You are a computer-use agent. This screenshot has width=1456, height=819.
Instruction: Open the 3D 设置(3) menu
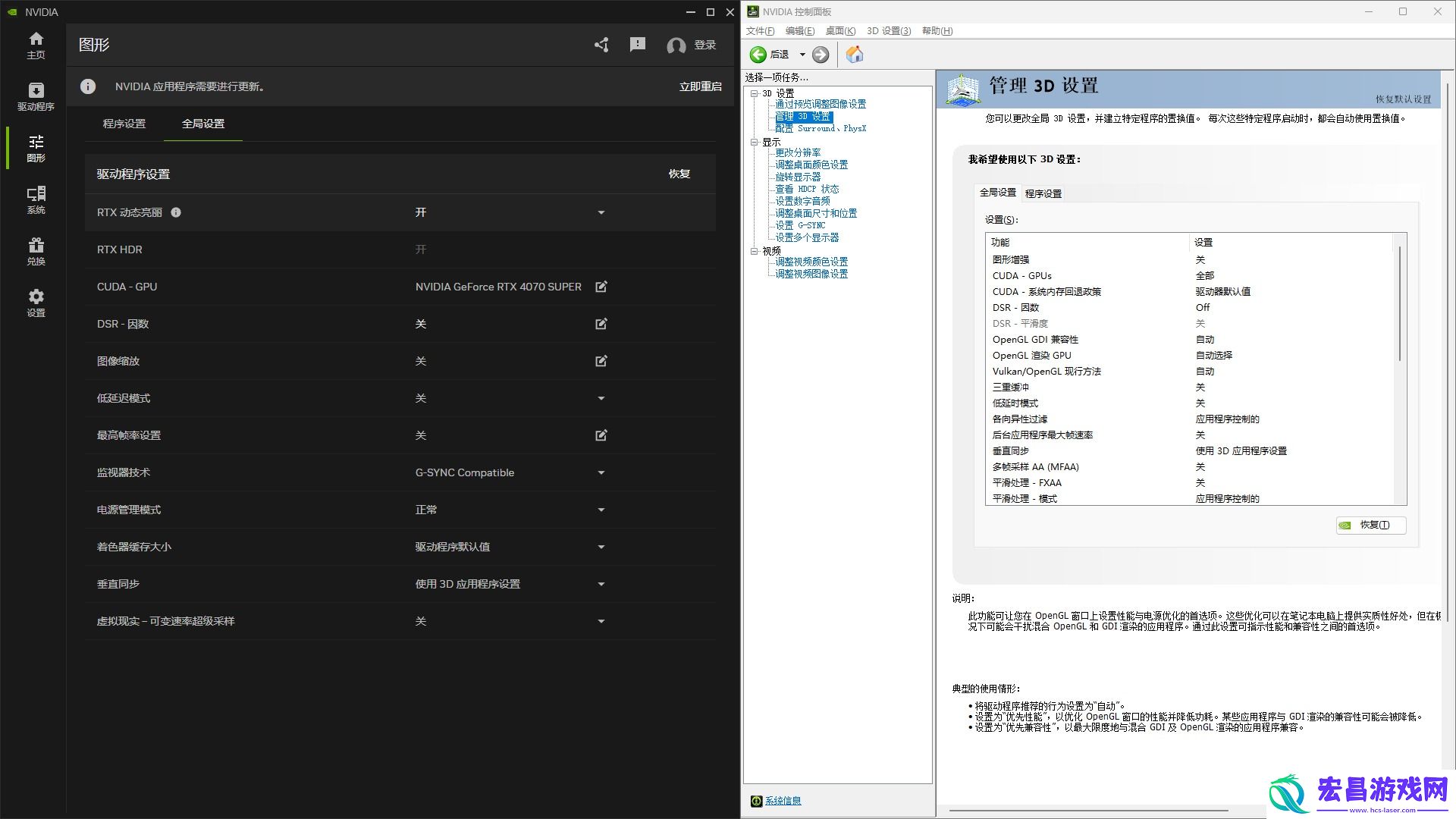[x=889, y=31]
